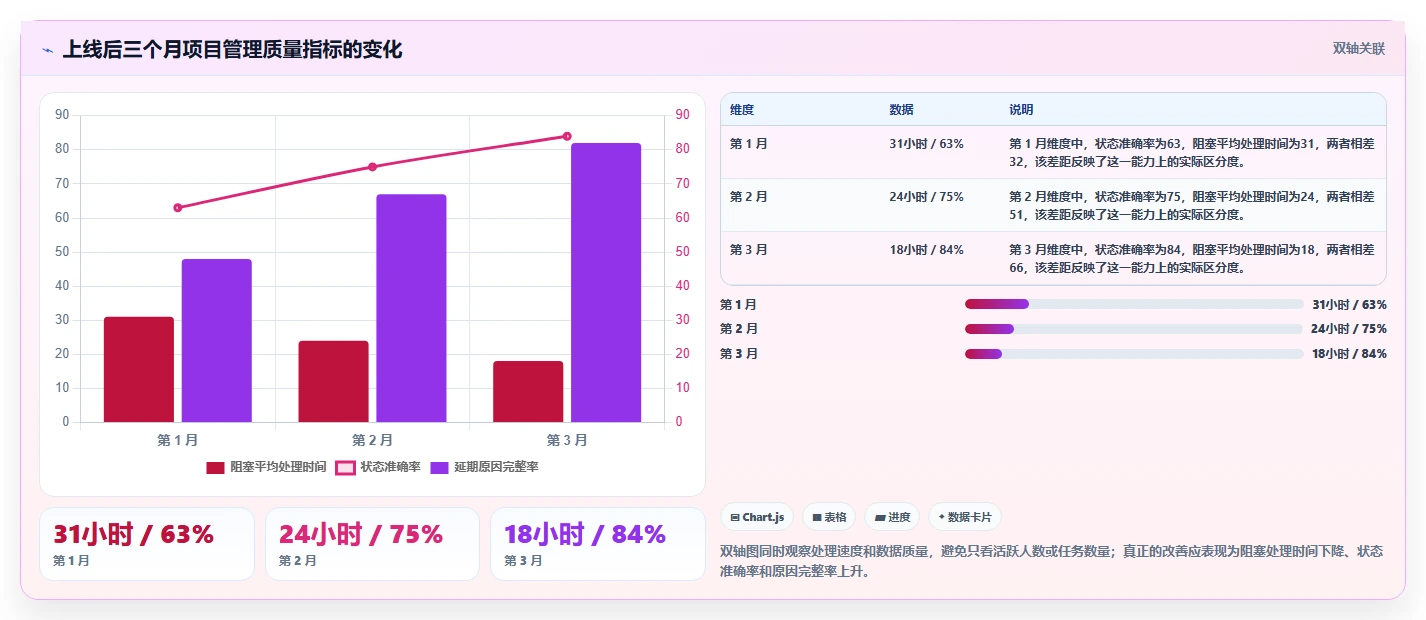Toggle the 延期原因完整率 legend swatch
Image resolution: width=1426 pixels, height=620 pixels.
pyautogui.click(x=440, y=467)
